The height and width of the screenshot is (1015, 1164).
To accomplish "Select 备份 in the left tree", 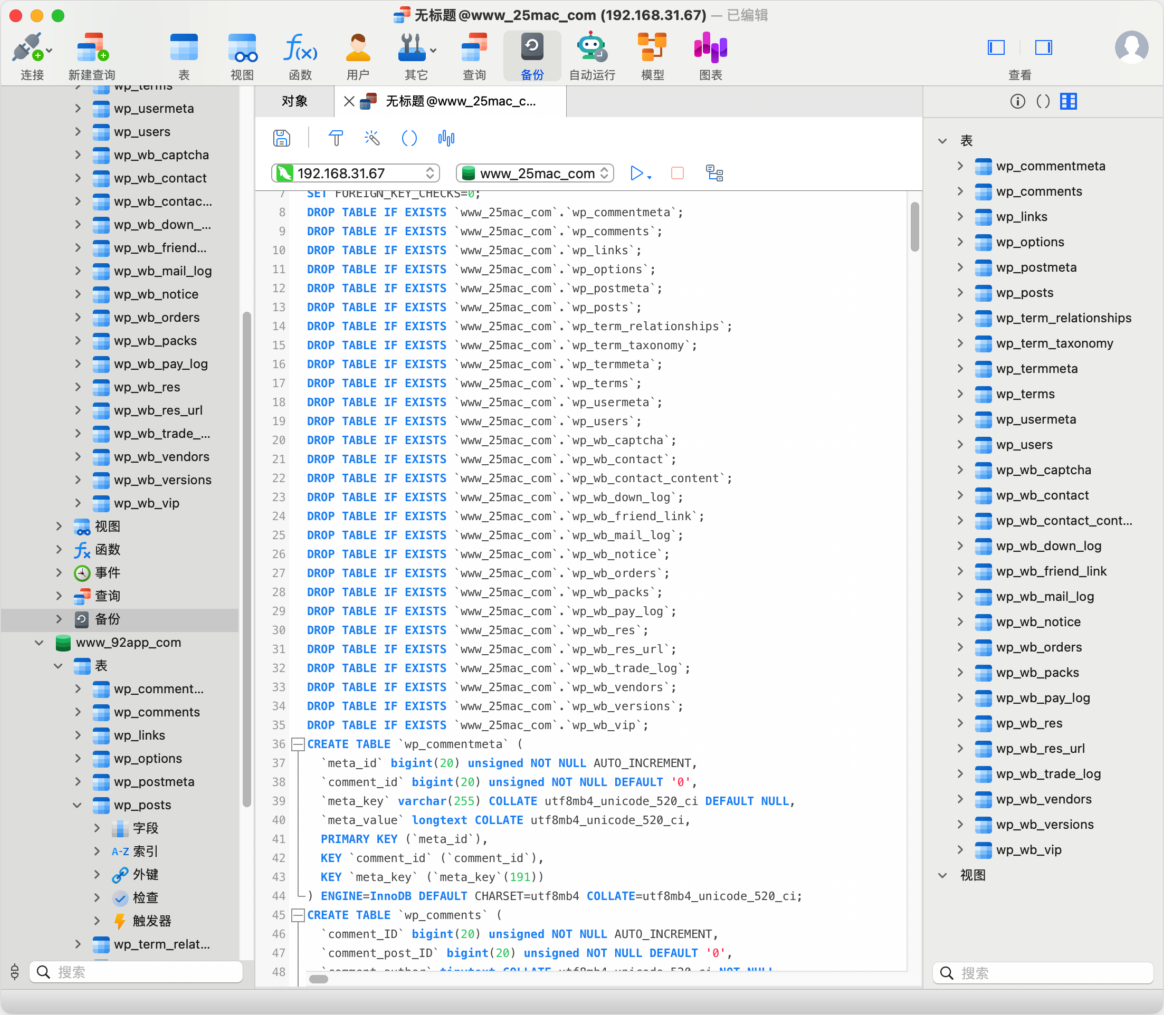I will pyautogui.click(x=107, y=619).
